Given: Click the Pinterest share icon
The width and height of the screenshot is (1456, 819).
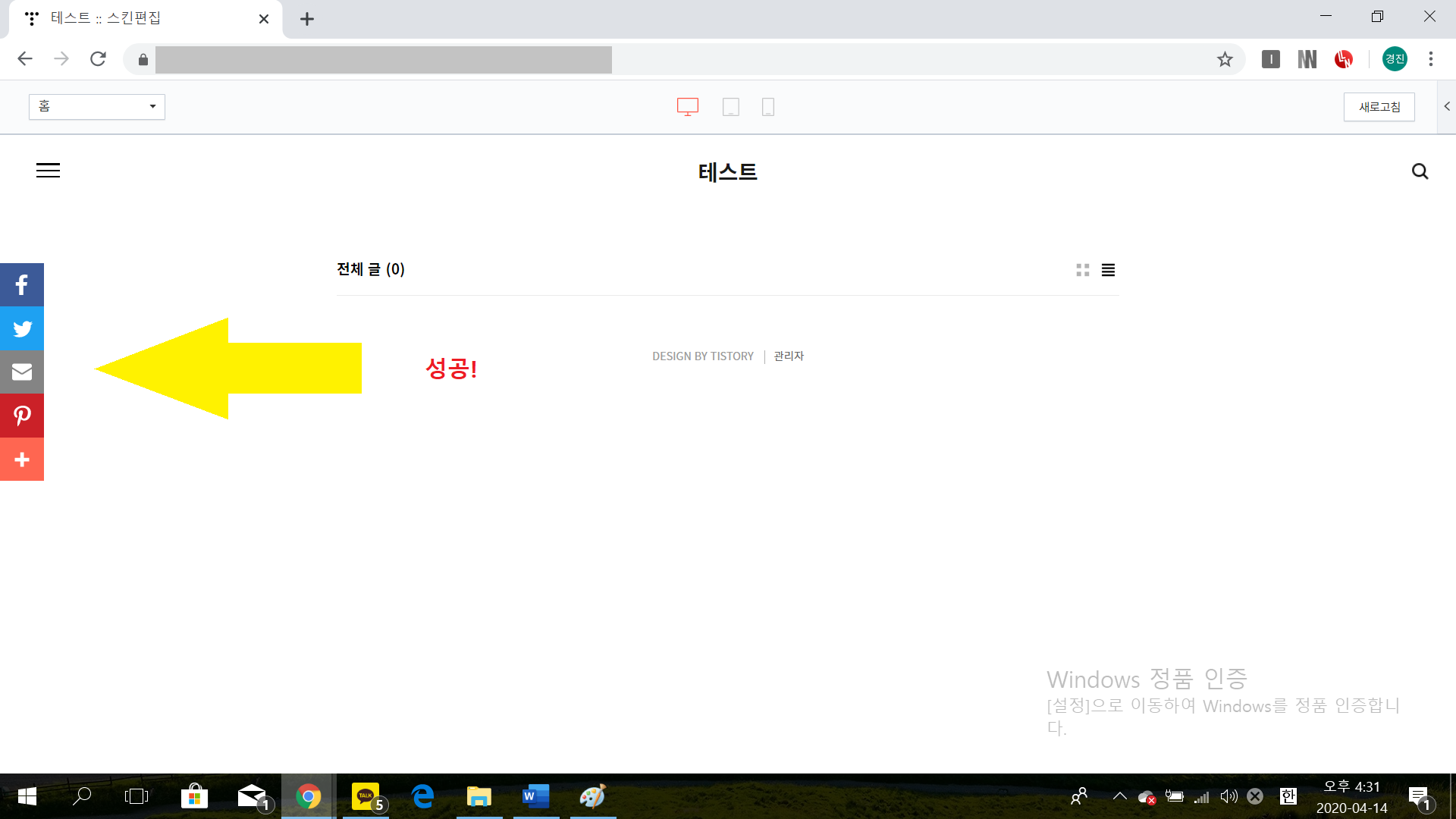Looking at the screenshot, I should [x=22, y=416].
